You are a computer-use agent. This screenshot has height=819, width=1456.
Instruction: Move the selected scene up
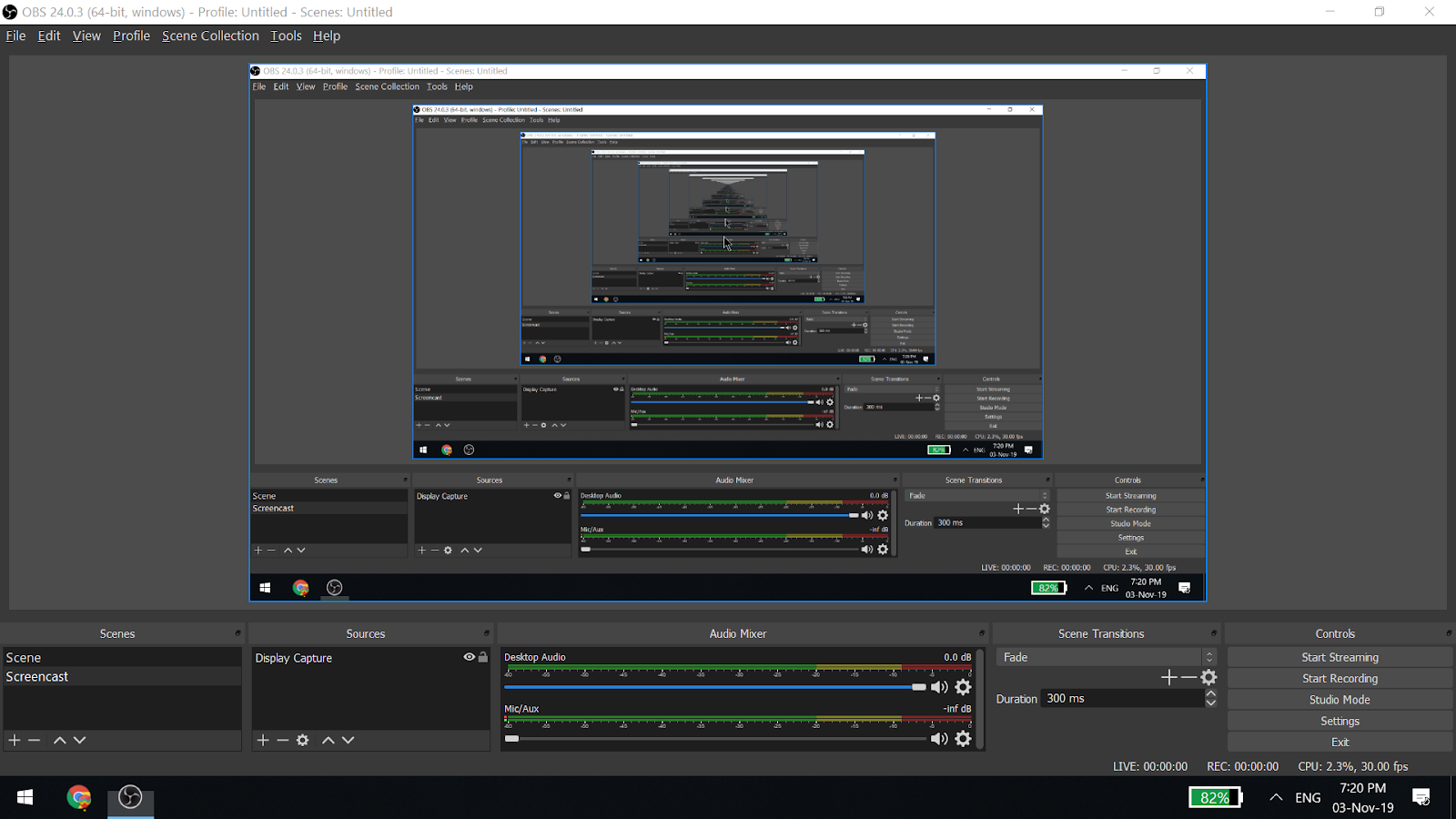(x=60, y=741)
